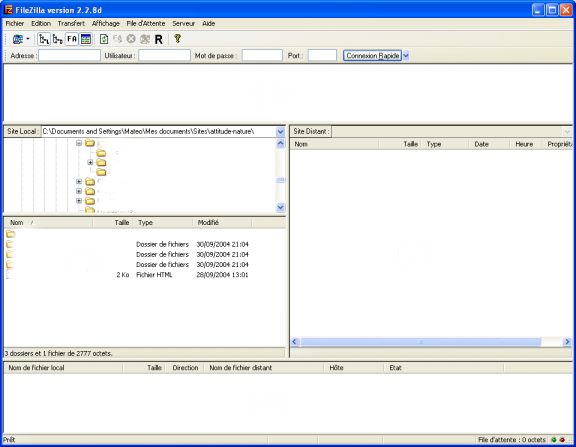Click the Nom de fichier distant header
The width and height of the screenshot is (576, 447).
[x=264, y=368]
